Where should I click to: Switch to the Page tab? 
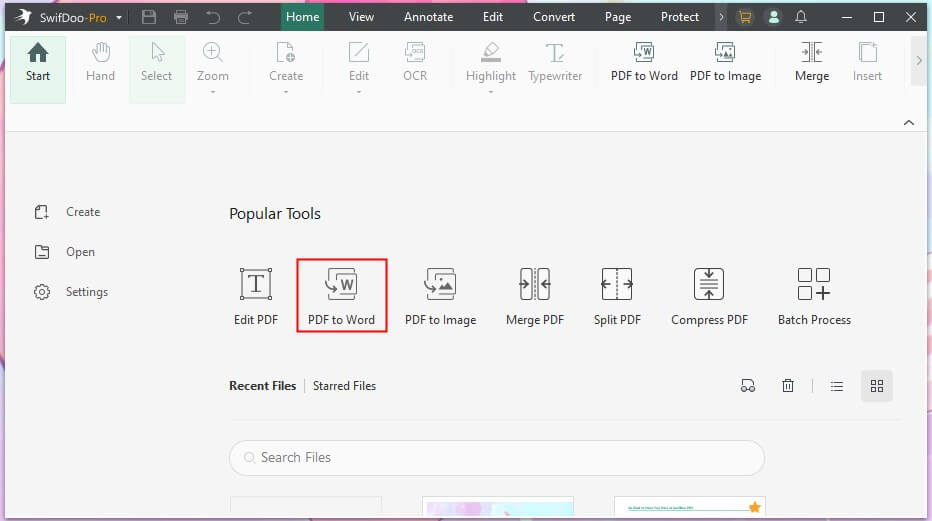pyautogui.click(x=618, y=17)
